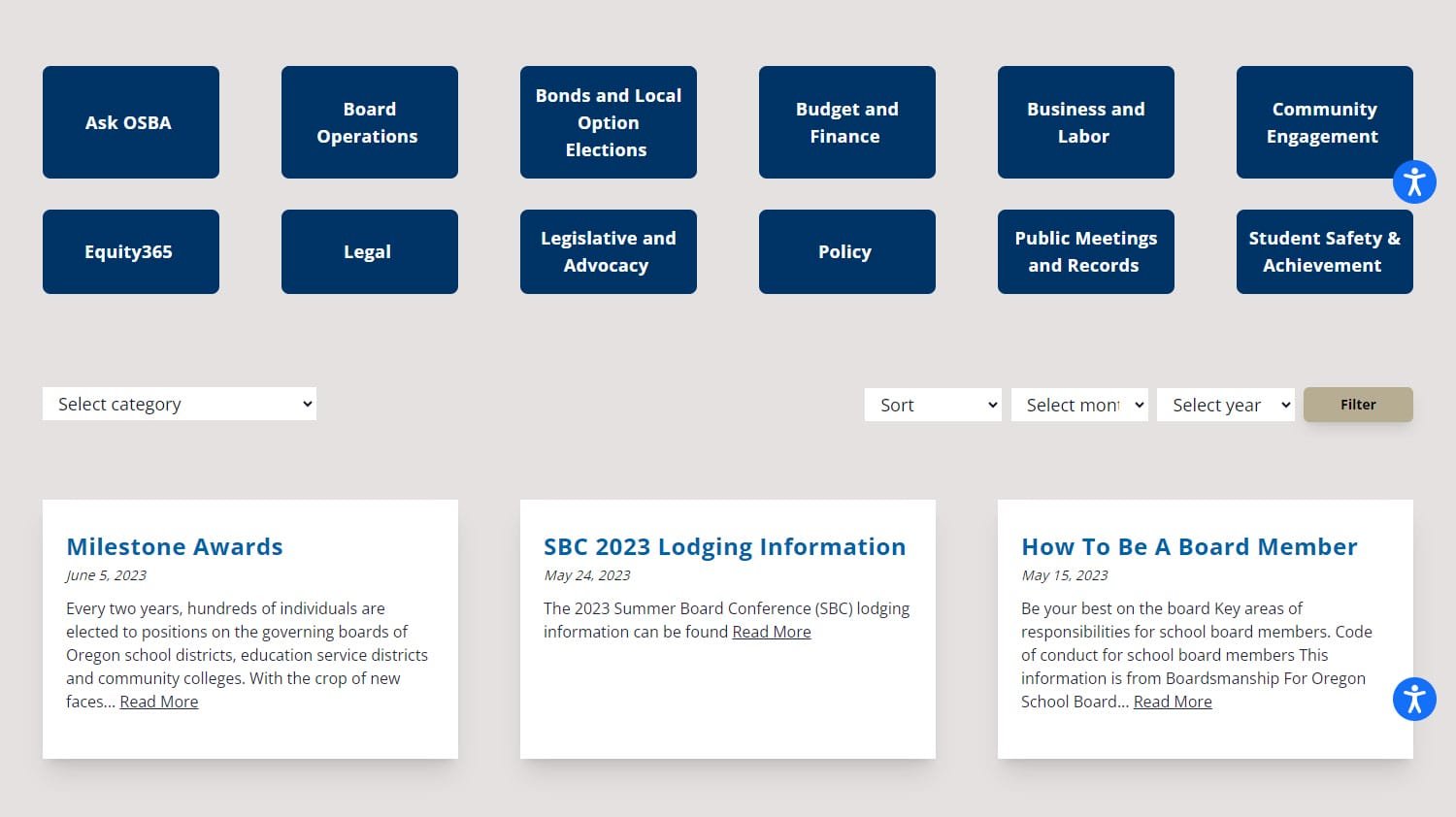Open the Legal section
1456x817 pixels.
click(x=369, y=251)
